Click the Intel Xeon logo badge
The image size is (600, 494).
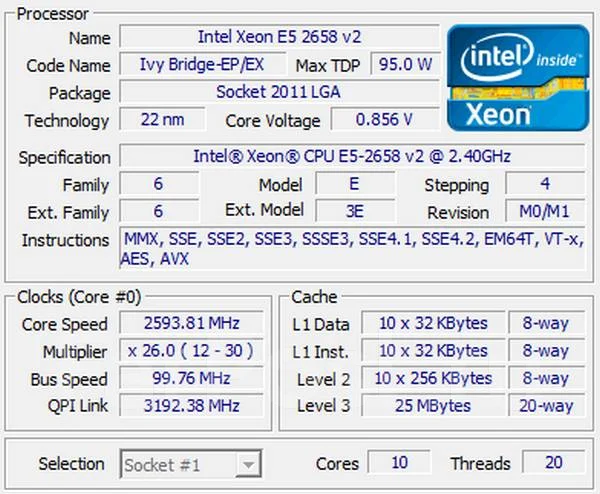(518, 78)
